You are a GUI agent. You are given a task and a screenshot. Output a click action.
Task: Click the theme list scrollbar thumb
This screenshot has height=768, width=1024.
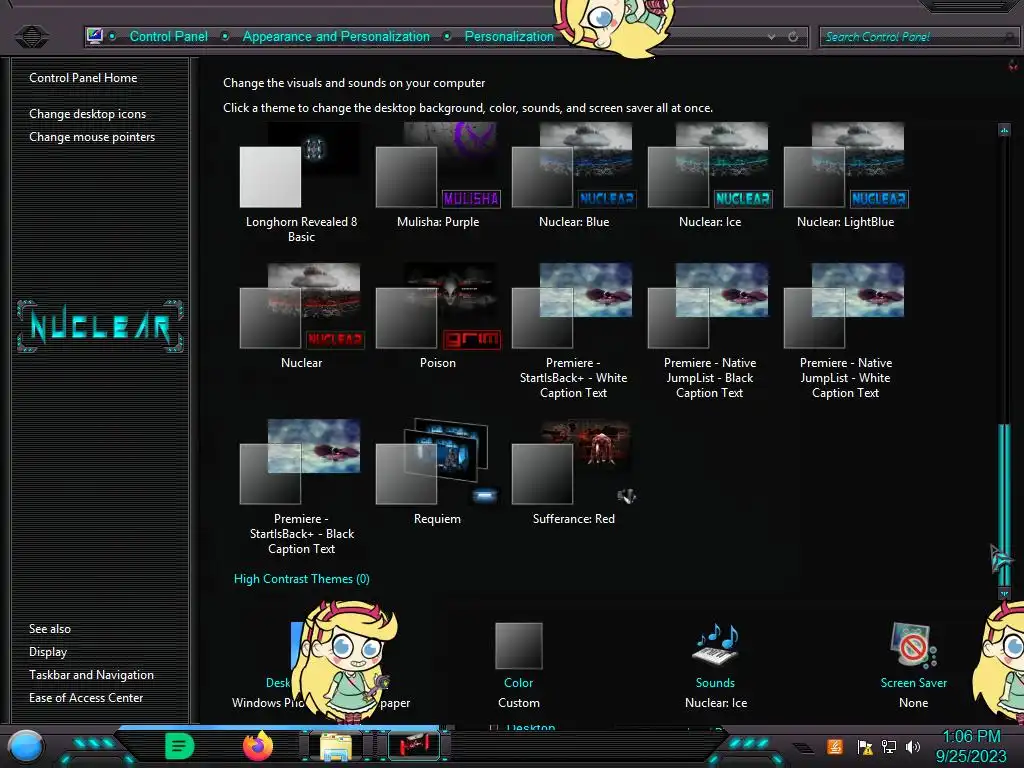click(1004, 504)
